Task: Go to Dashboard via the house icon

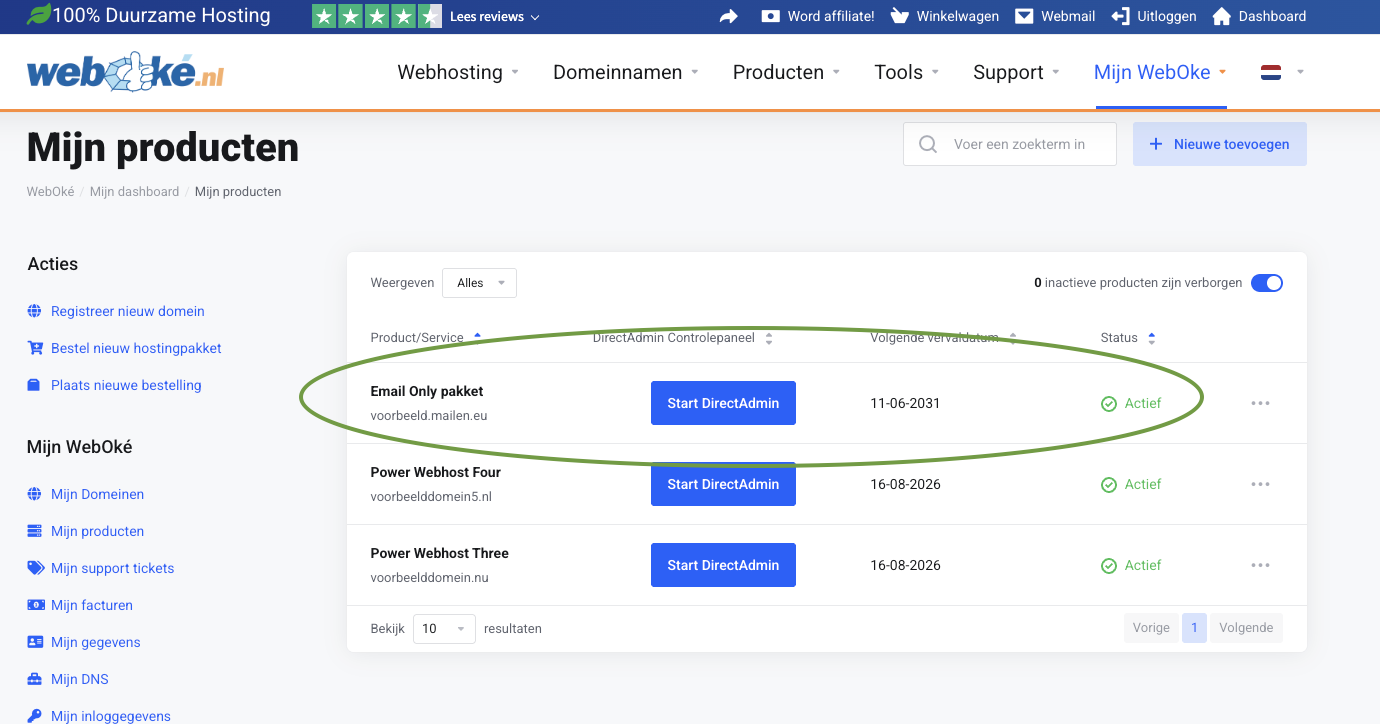Action: pyautogui.click(x=1221, y=16)
